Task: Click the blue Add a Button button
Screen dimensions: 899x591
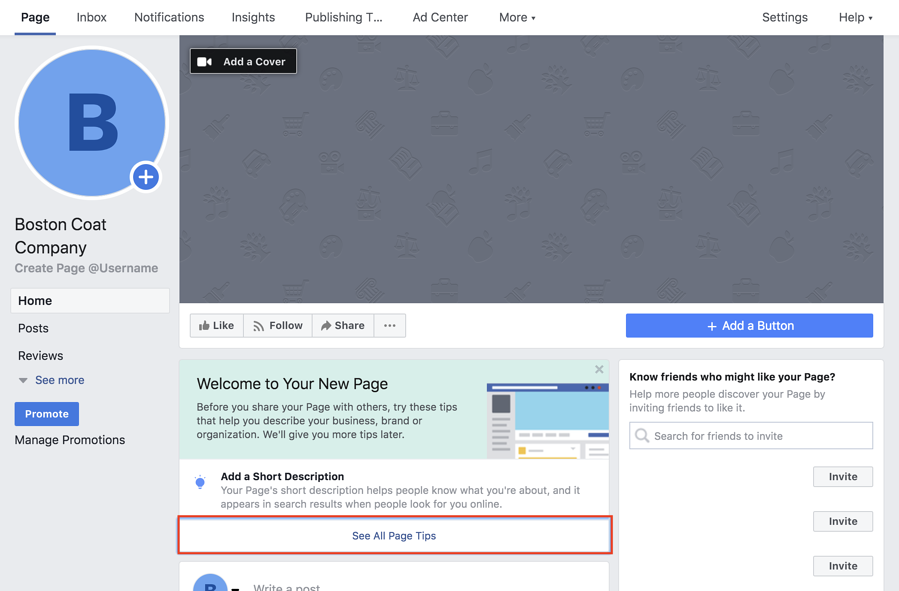Action: (x=749, y=326)
